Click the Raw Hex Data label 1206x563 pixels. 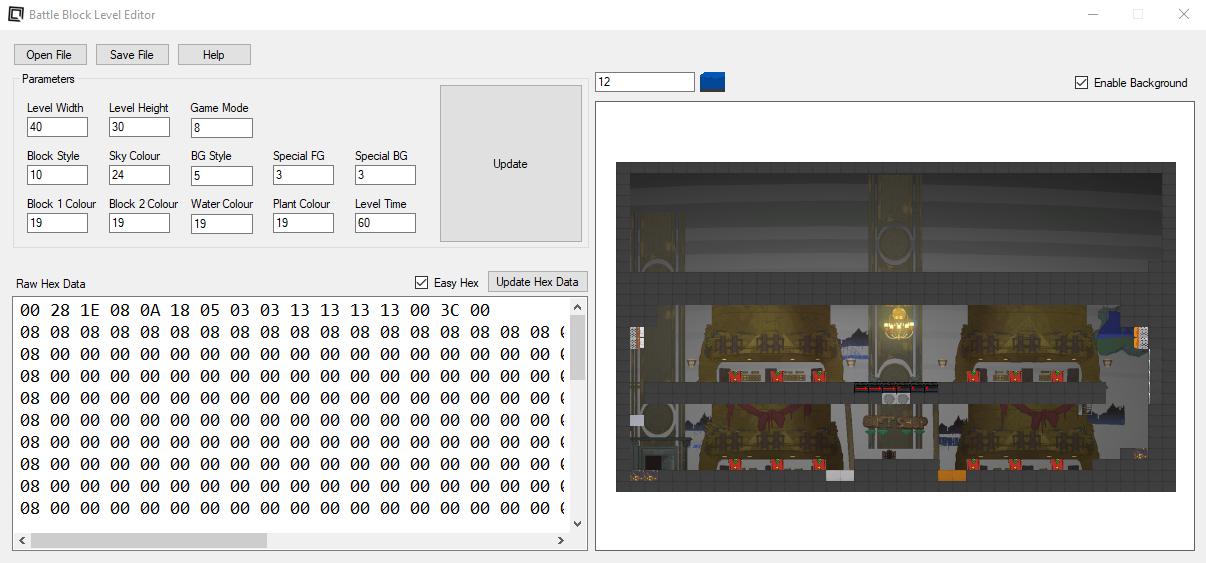click(51, 284)
